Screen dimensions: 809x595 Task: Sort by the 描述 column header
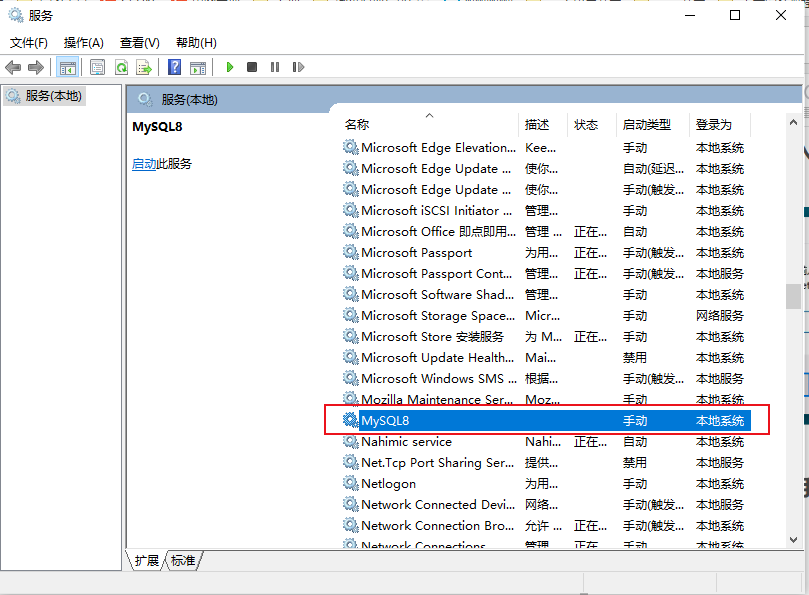click(543, 124)
